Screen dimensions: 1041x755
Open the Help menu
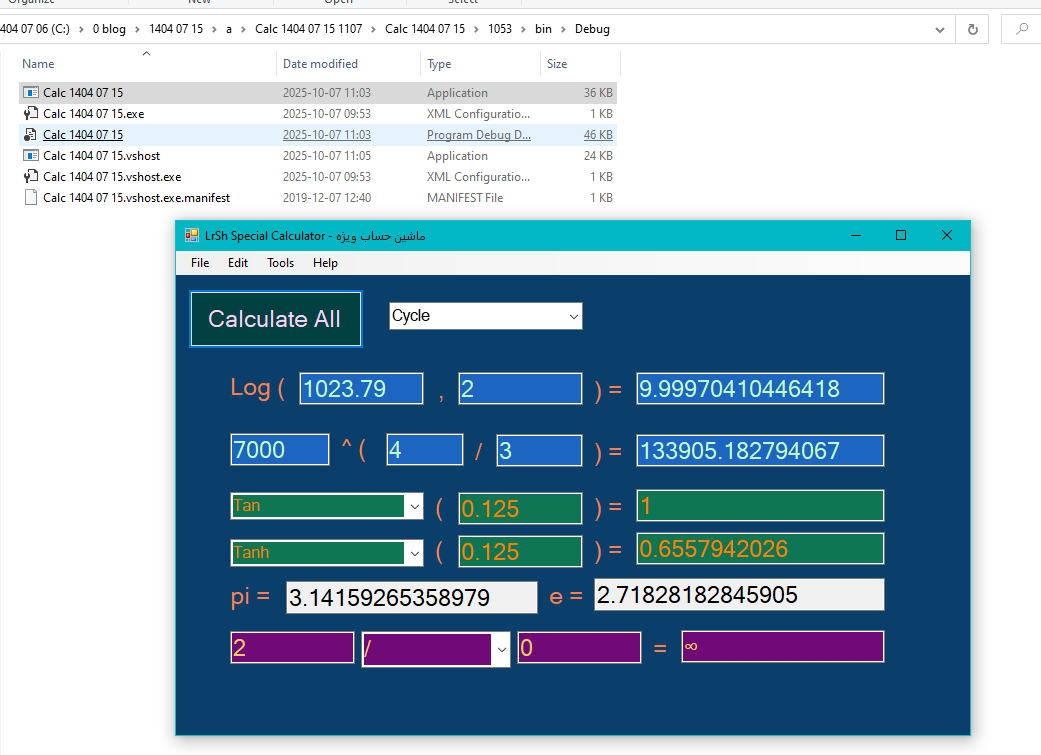(325, 263)
